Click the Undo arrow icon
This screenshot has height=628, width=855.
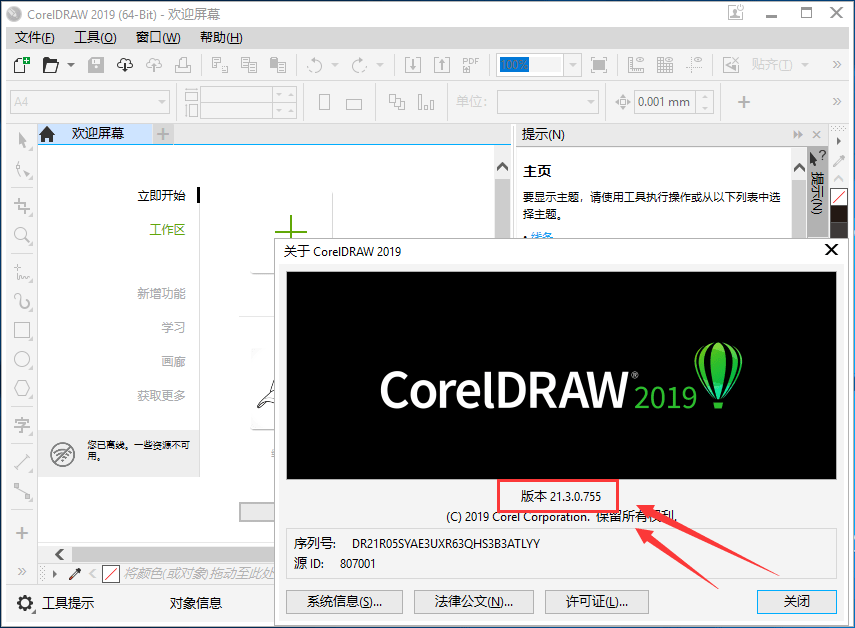point(315,65)
